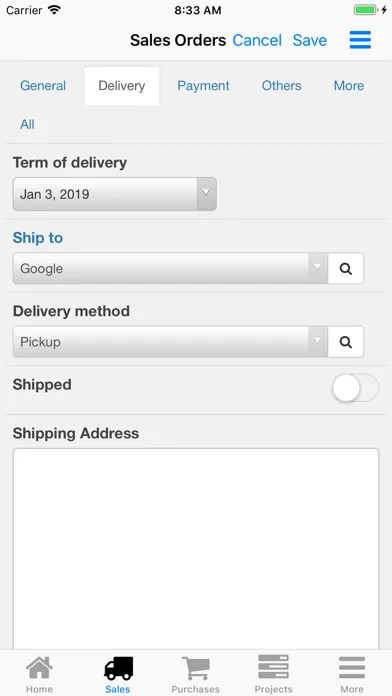
Task: Search Ship to with magnifier icon
Action: pyautogui.click(x=346, y=269)
